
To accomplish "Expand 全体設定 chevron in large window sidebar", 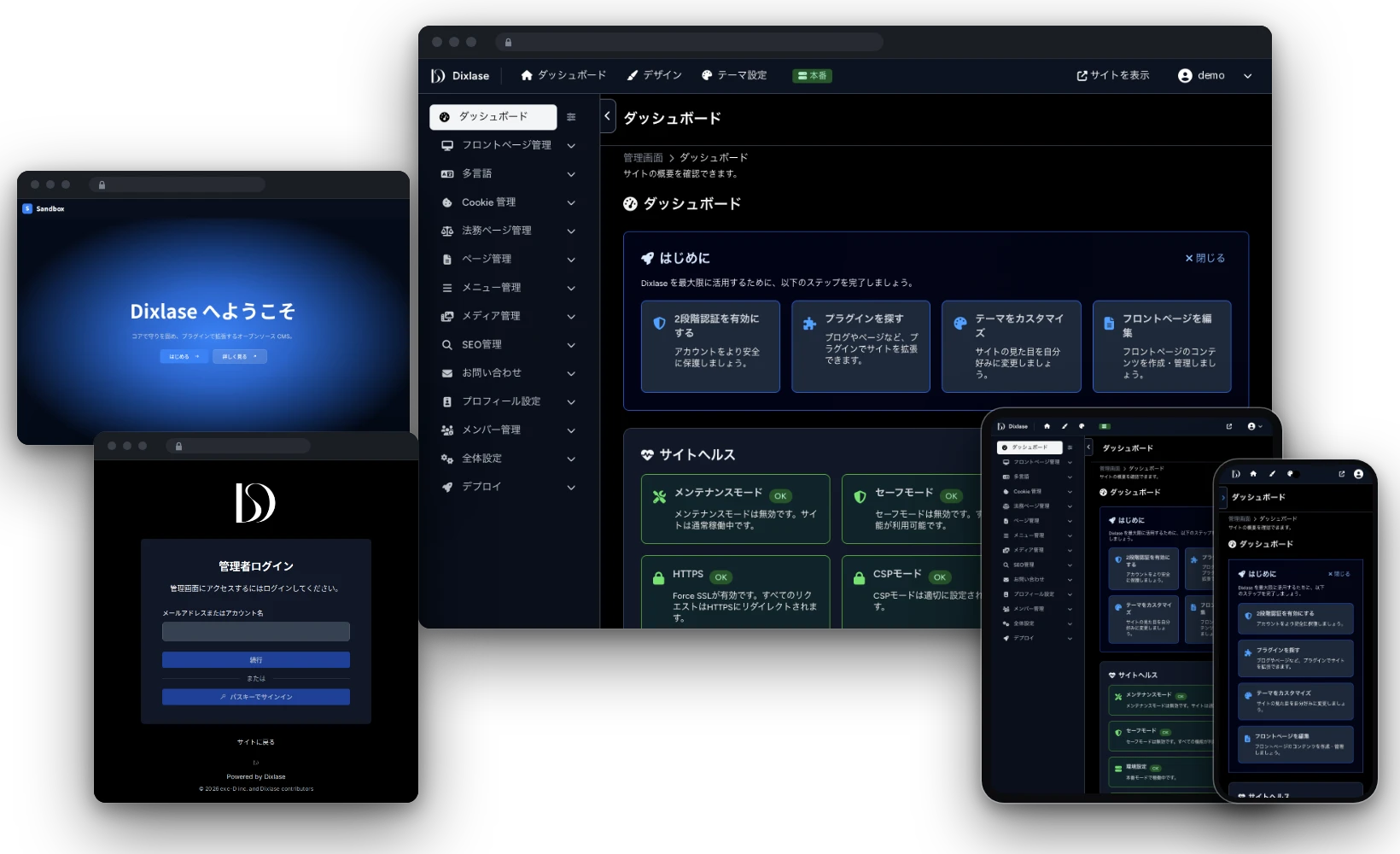I will click(571, 459).
